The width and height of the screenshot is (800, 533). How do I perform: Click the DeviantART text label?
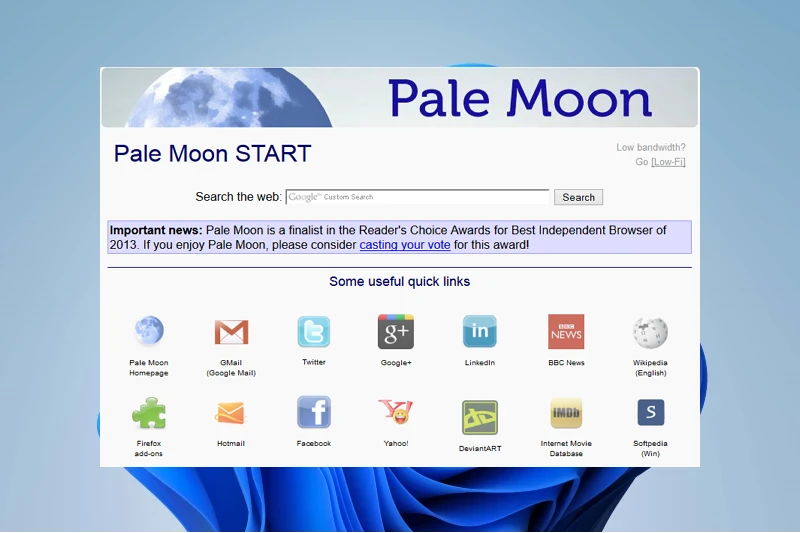480,448
